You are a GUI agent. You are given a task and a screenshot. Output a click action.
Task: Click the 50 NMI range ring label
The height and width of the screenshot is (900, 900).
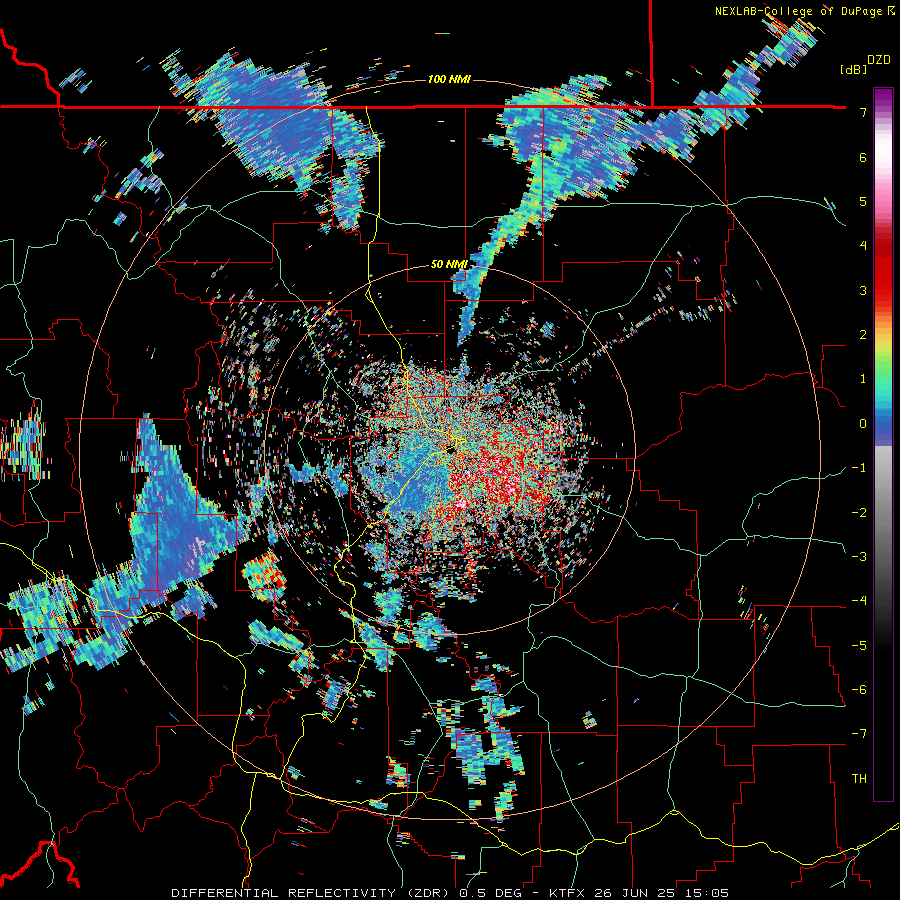pos(449,264)
